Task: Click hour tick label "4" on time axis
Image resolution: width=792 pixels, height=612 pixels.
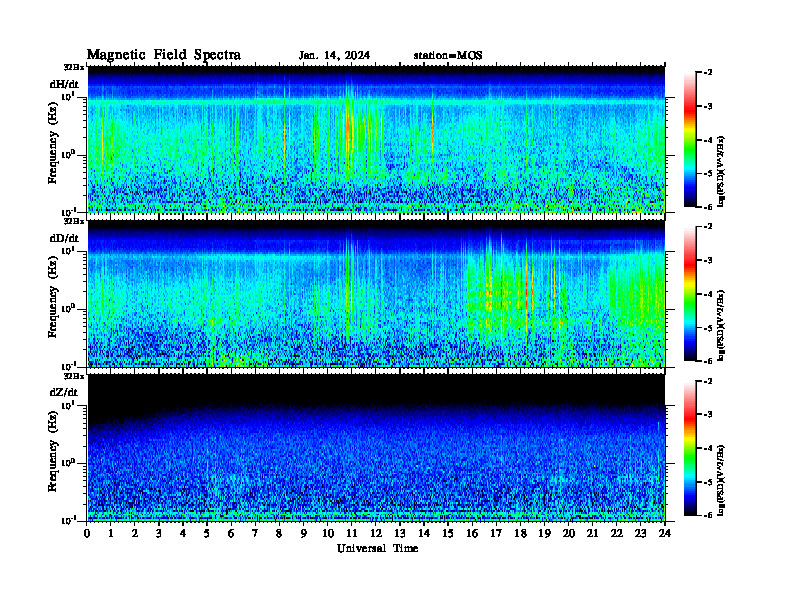Action: coord(183,534)
